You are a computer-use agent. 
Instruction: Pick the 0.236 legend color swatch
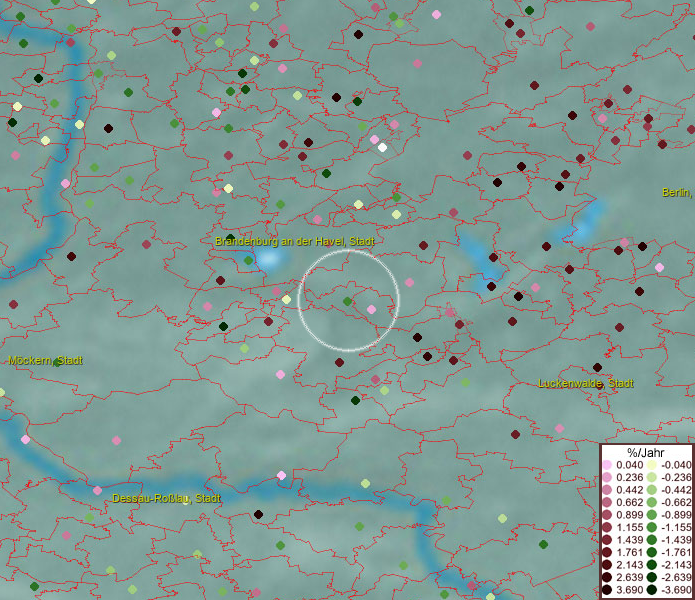pos(607,477)
